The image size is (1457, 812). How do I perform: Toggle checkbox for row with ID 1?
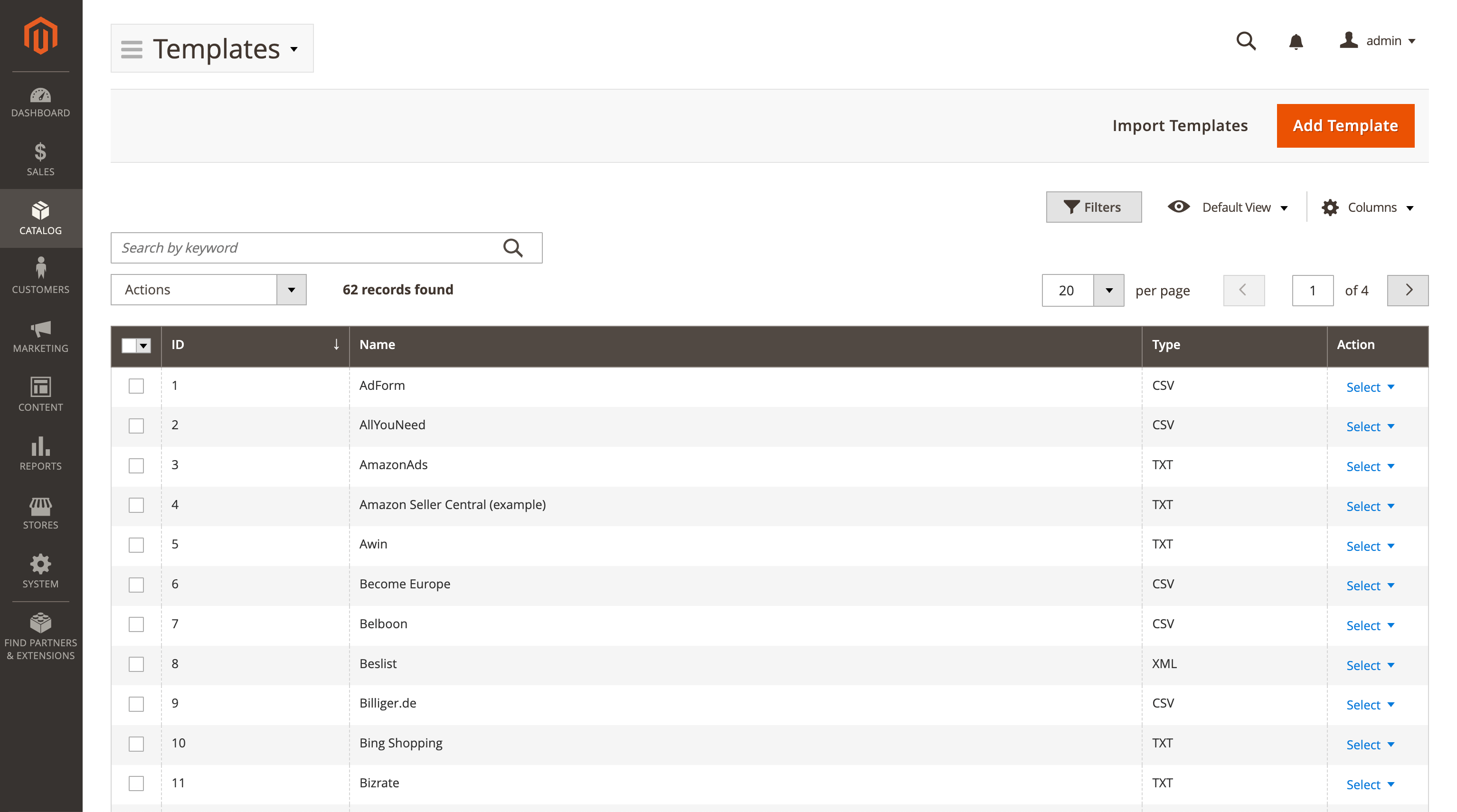click(x=136, y=385)
